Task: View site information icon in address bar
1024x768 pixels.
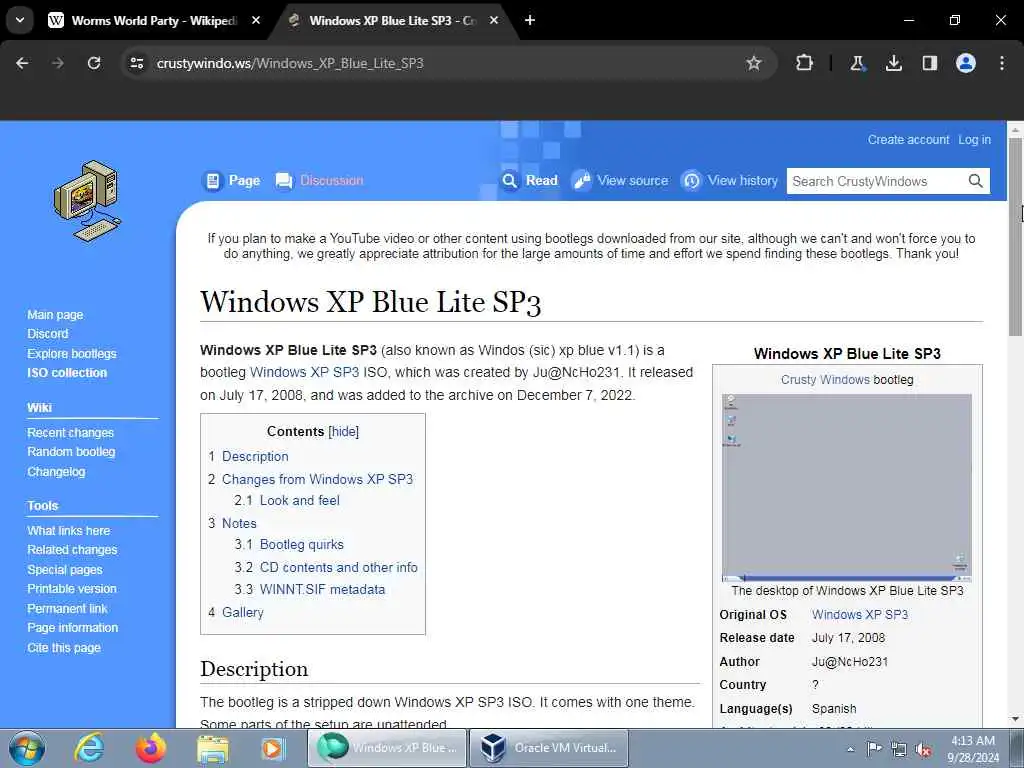Action: 136,63
